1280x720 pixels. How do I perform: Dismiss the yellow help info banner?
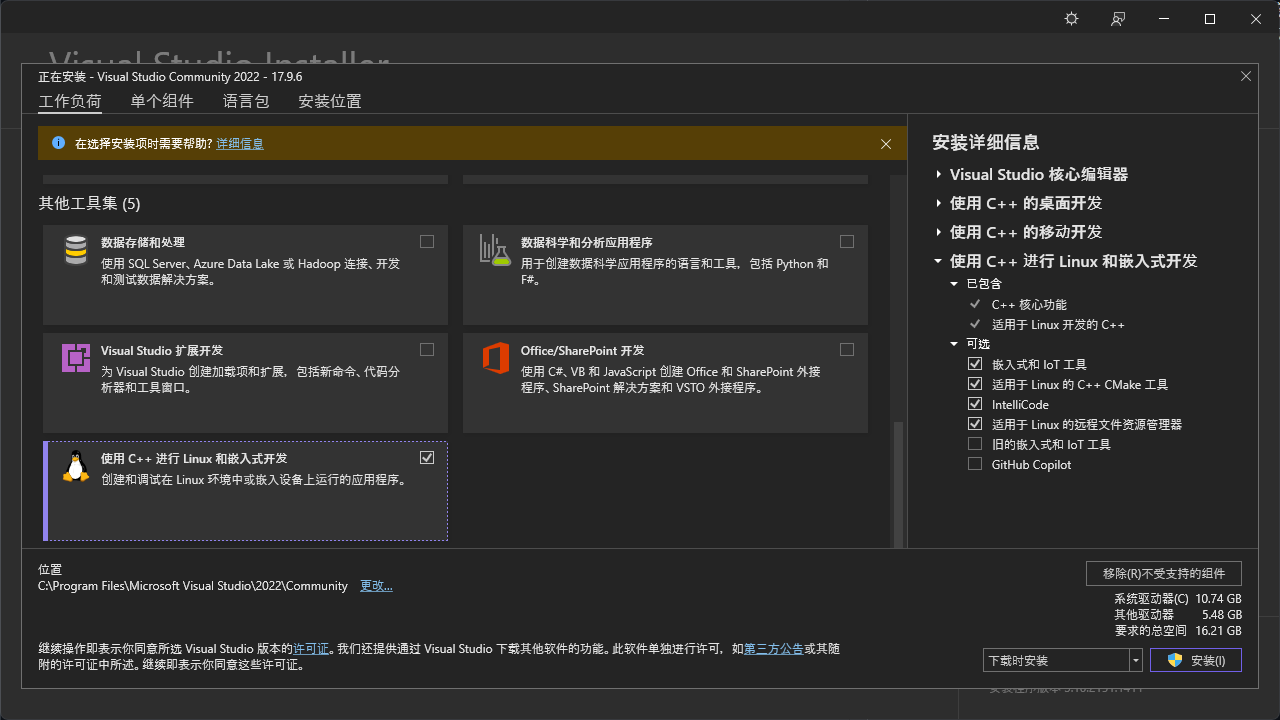[x=886, y=144]
